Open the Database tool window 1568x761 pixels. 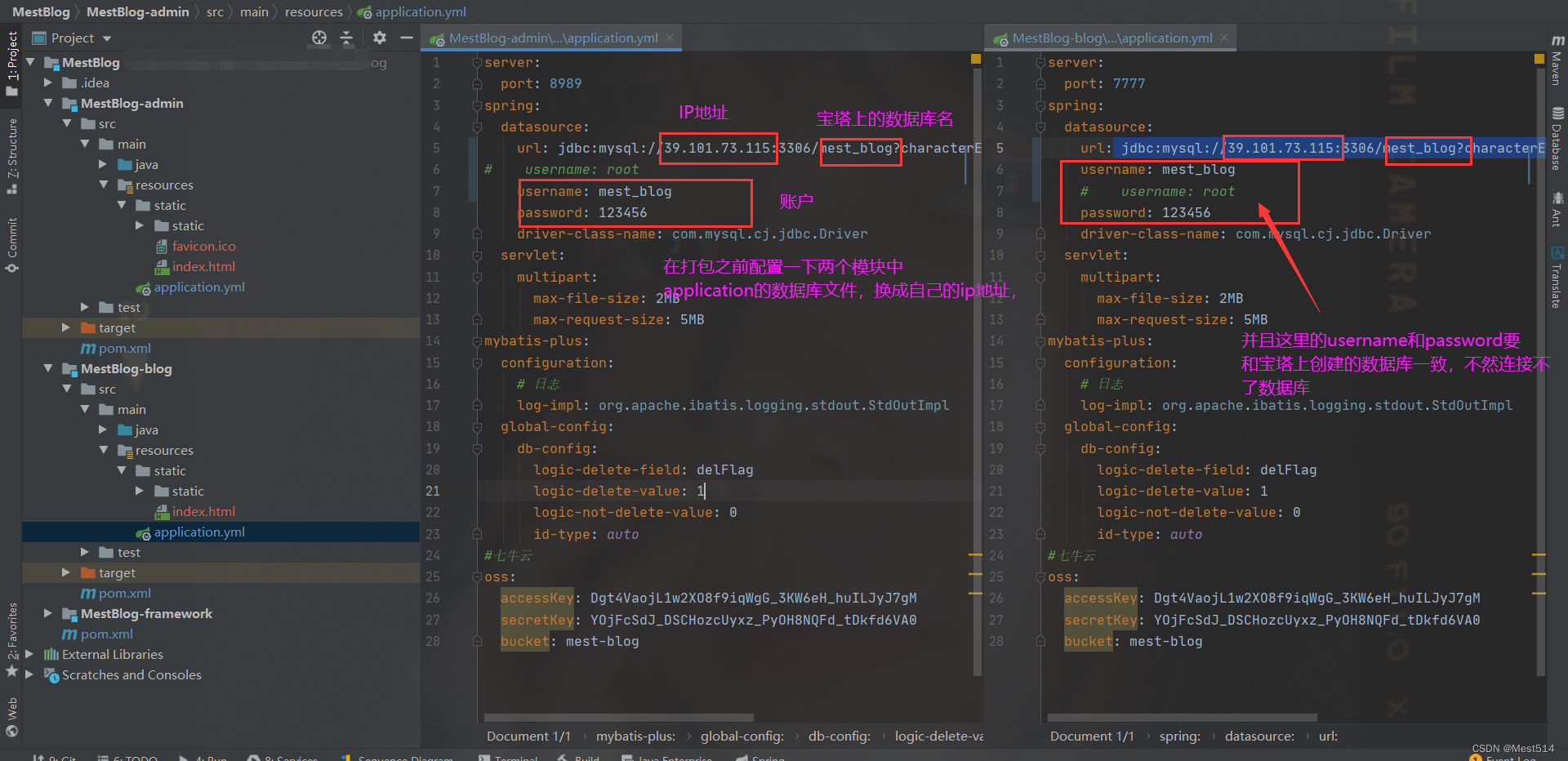[1557, 138]
